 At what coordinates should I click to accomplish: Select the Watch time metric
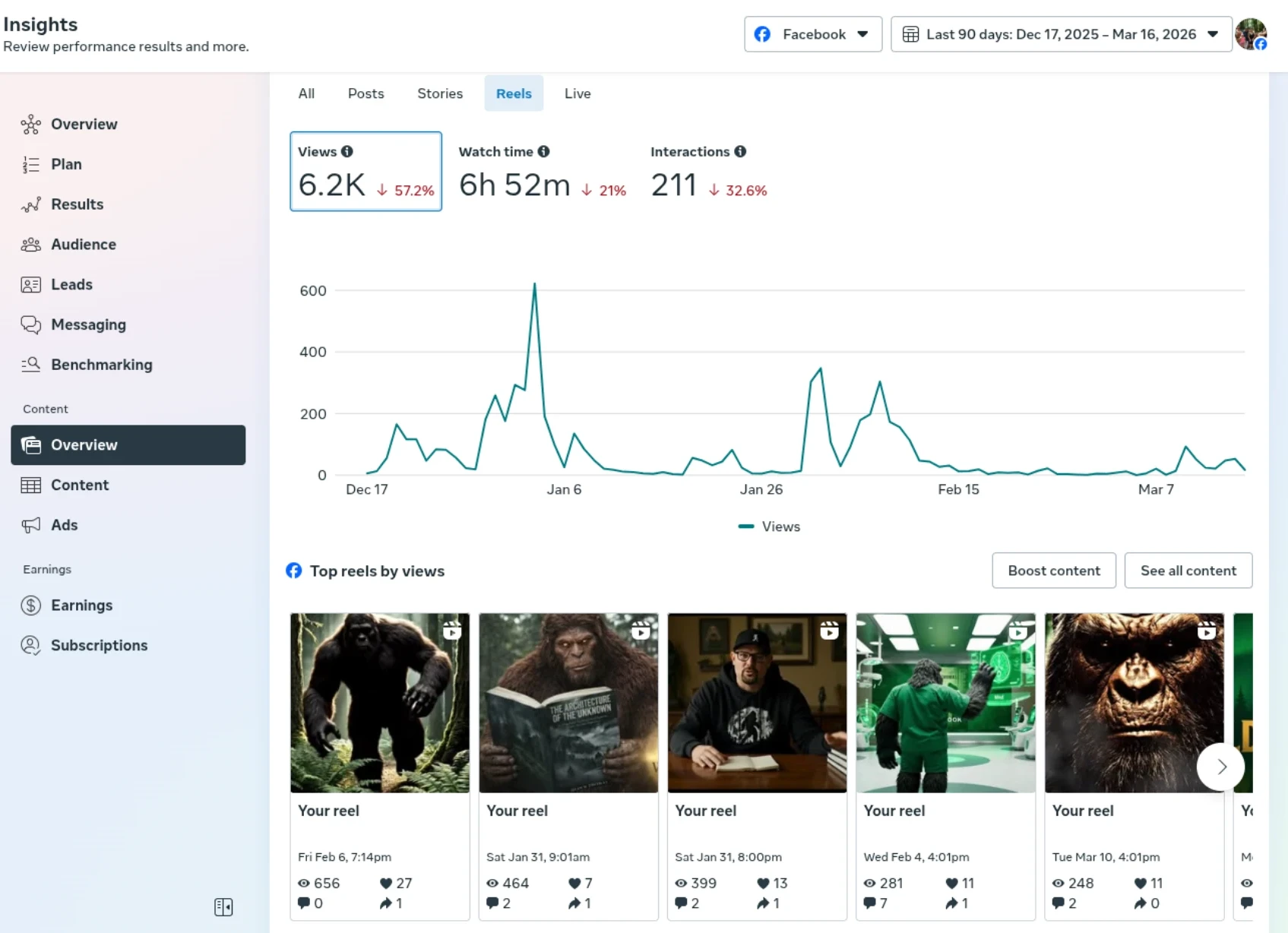point(542,172)
